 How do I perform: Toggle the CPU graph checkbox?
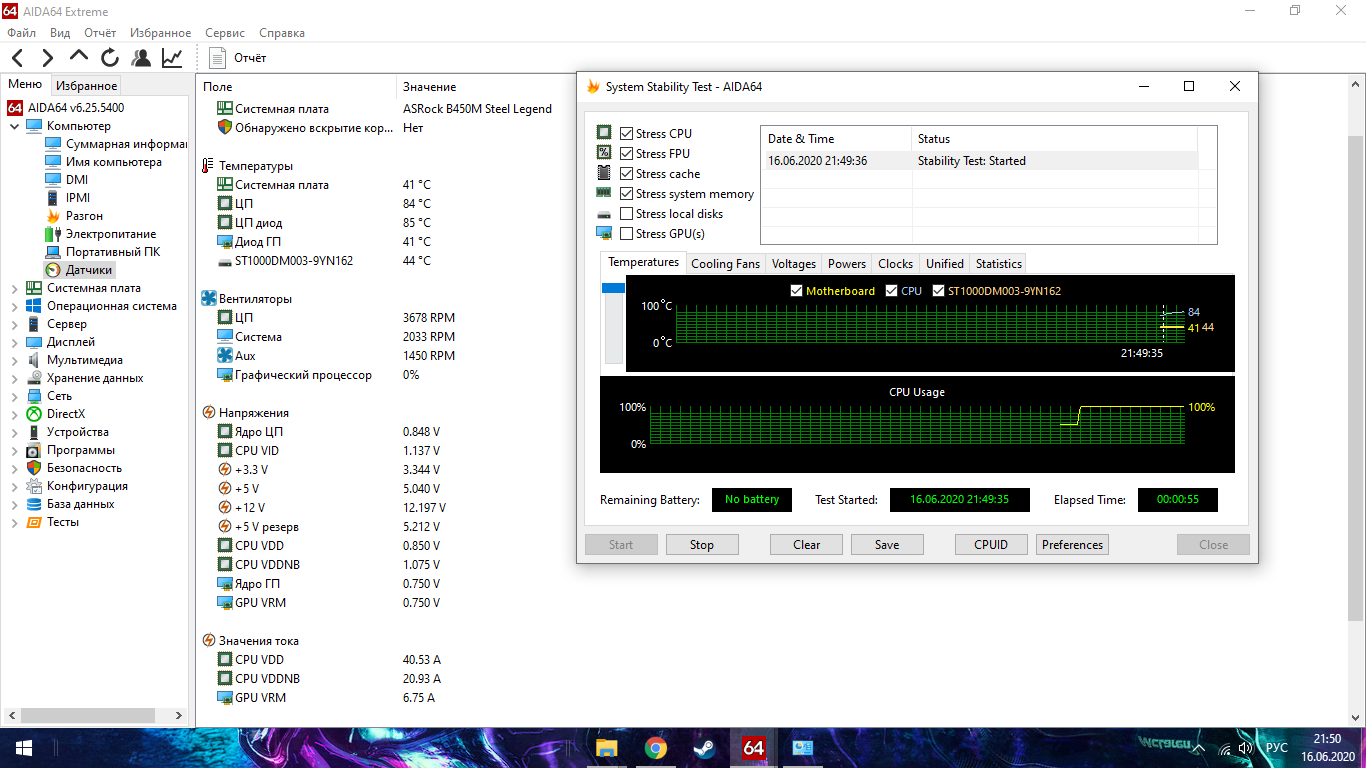pyautogui.click(x=891, y=291)
